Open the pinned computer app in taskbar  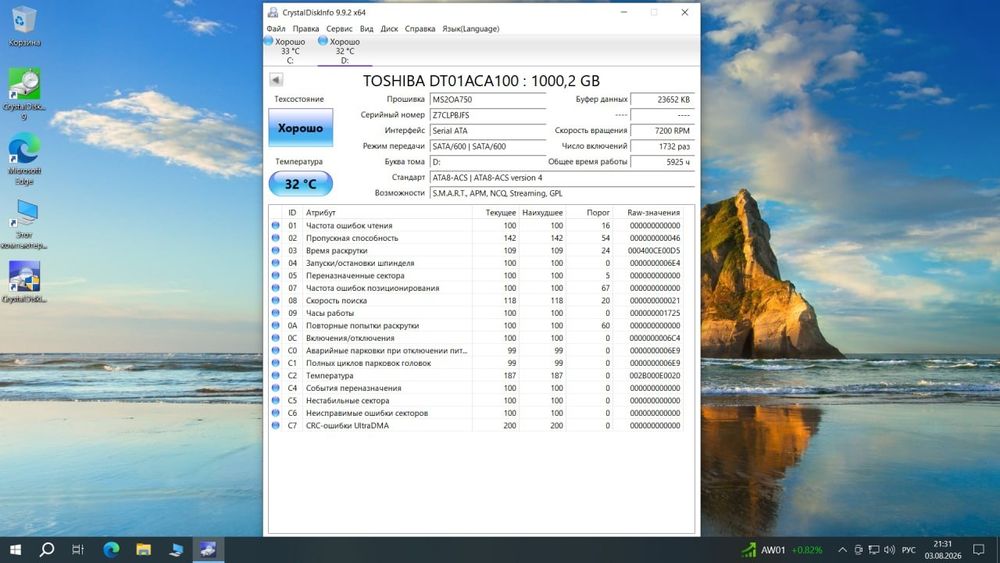pos(176,550)
